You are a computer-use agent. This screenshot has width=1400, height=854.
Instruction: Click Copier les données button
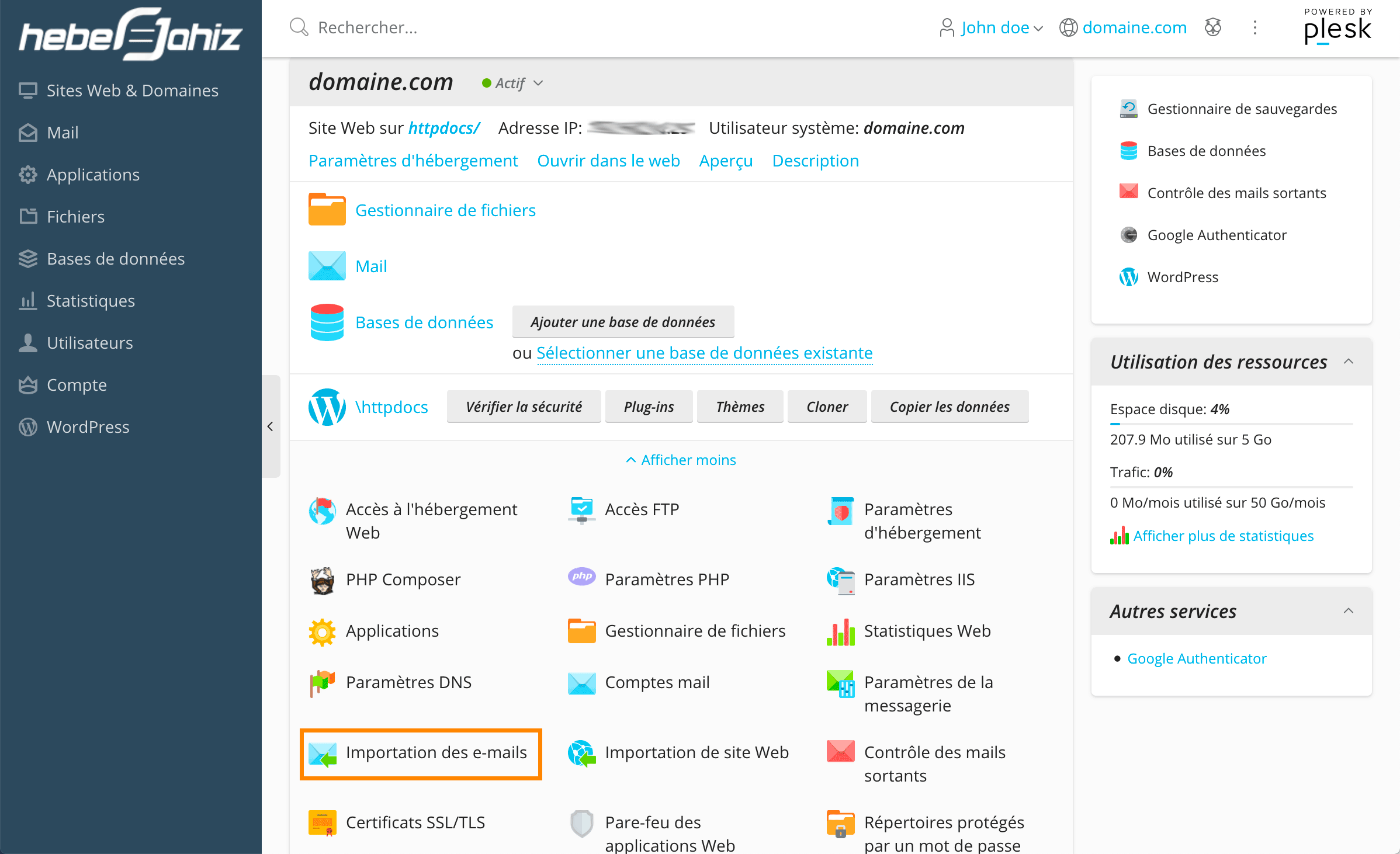click(x=949, y=407)
